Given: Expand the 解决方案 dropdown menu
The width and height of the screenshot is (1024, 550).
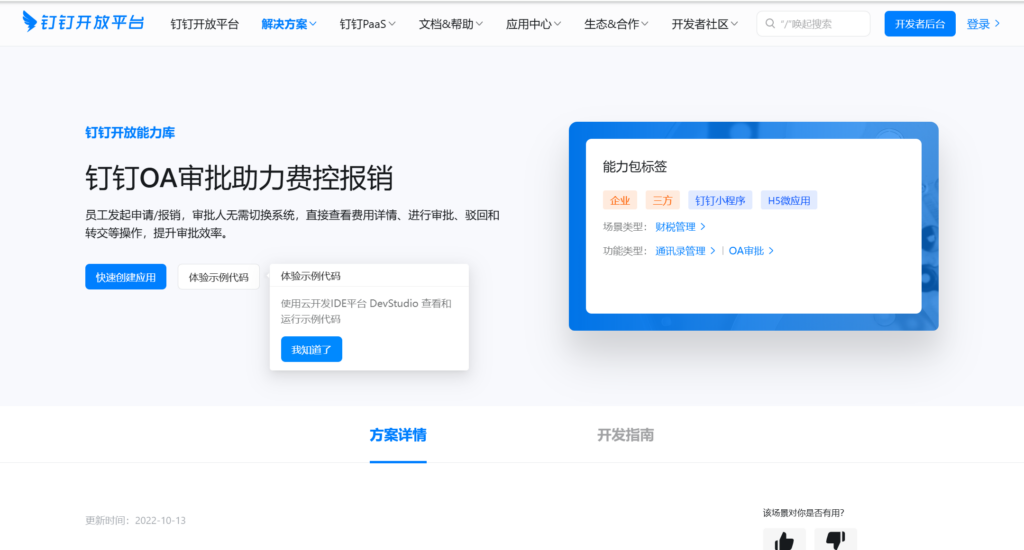Looking at the screenshot, I should click(x=289, y=24).
